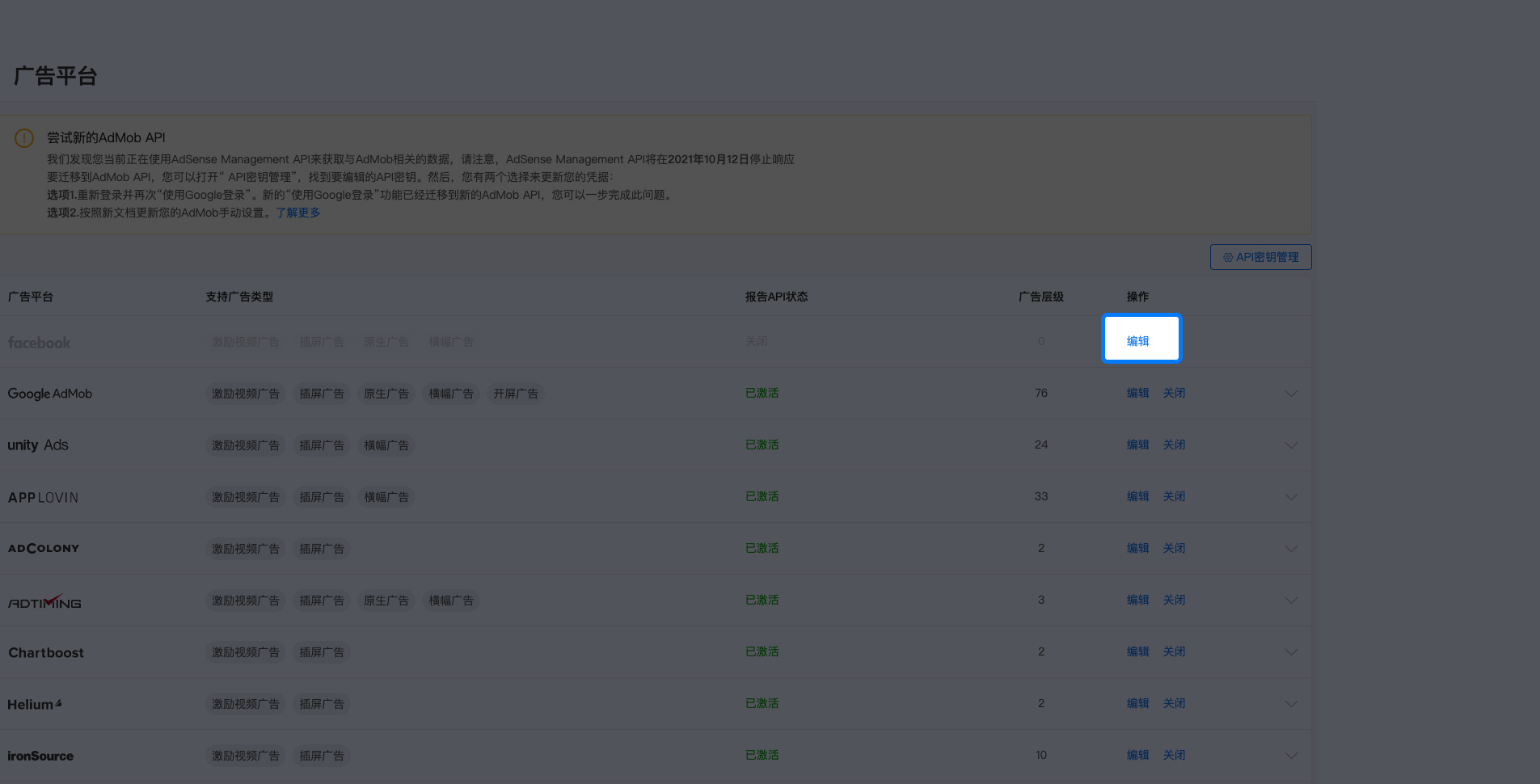Expand the Chartboost row chevron
Screen dimensions: 1540x784
click(1291, 652)
